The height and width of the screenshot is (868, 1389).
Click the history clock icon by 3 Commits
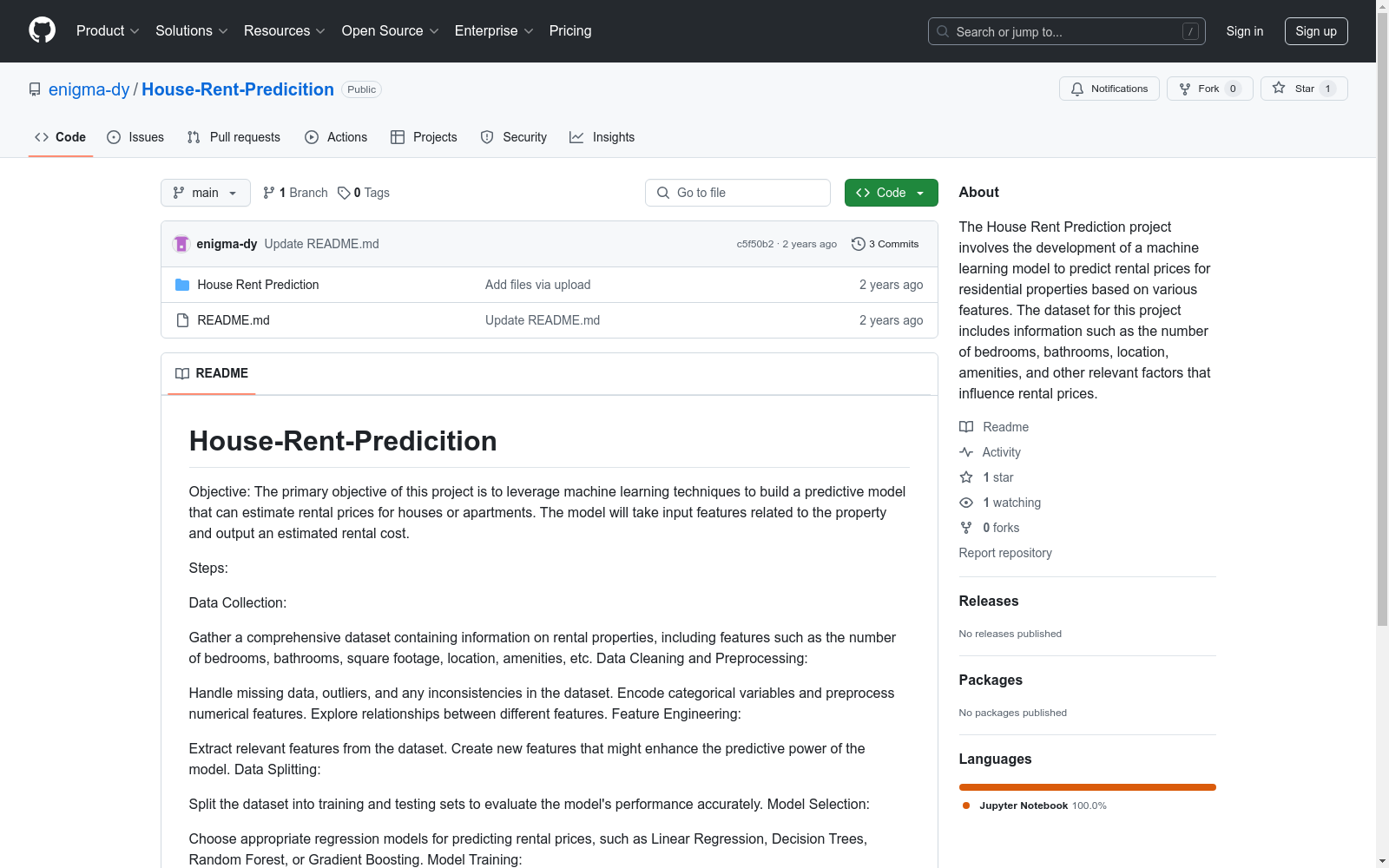pos(859,244)
